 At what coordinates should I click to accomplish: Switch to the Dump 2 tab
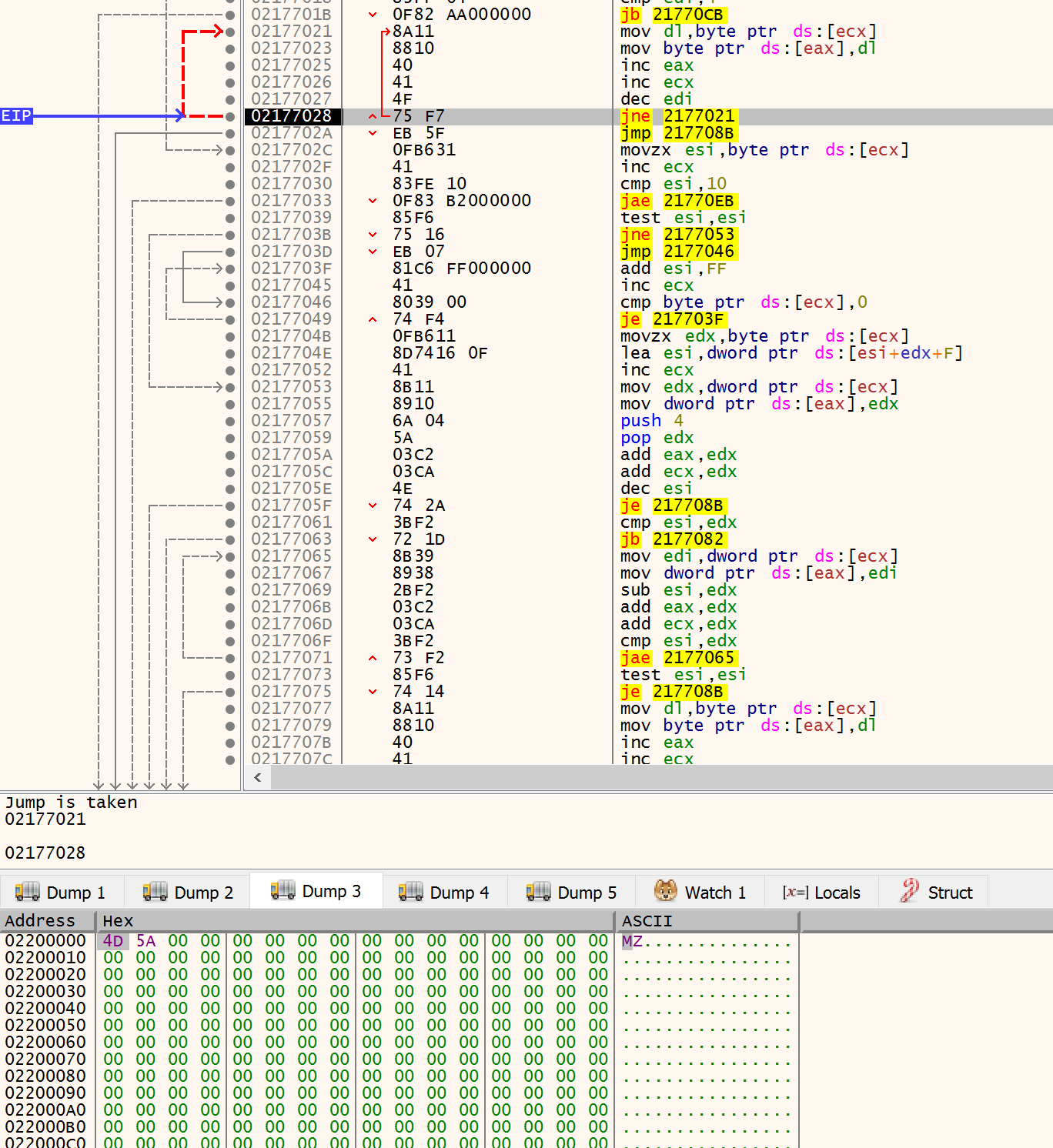click(189, 893)
